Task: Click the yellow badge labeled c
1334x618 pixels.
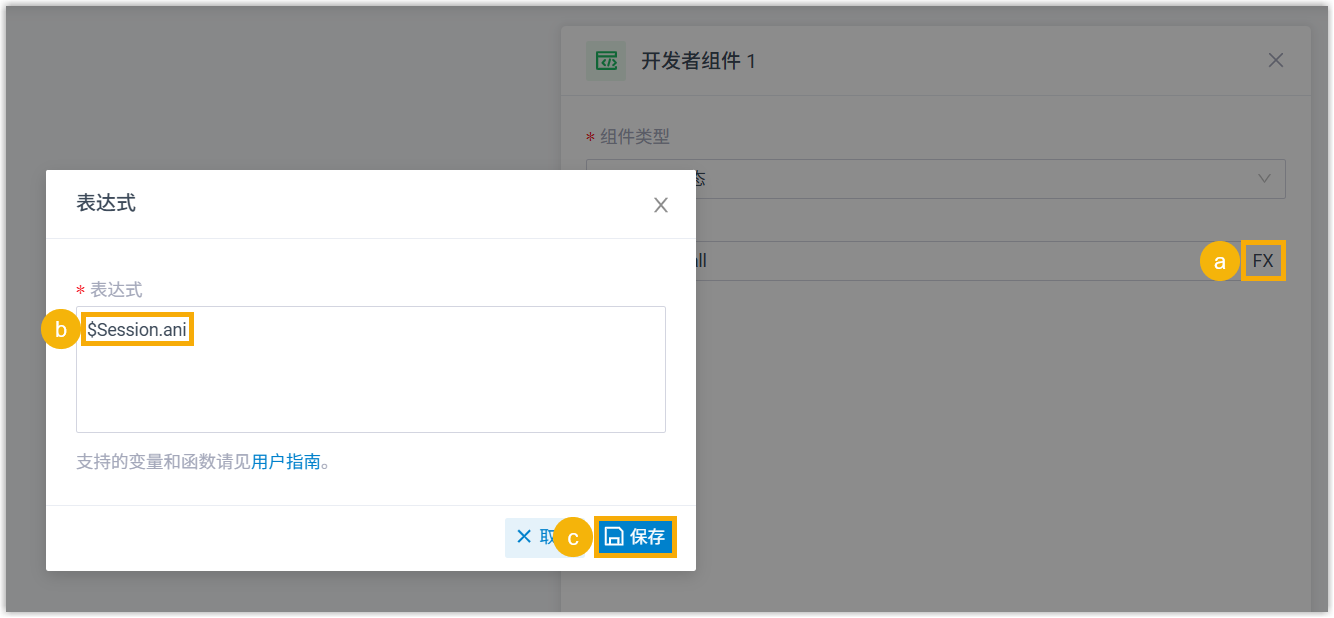Action: point(573,538)
